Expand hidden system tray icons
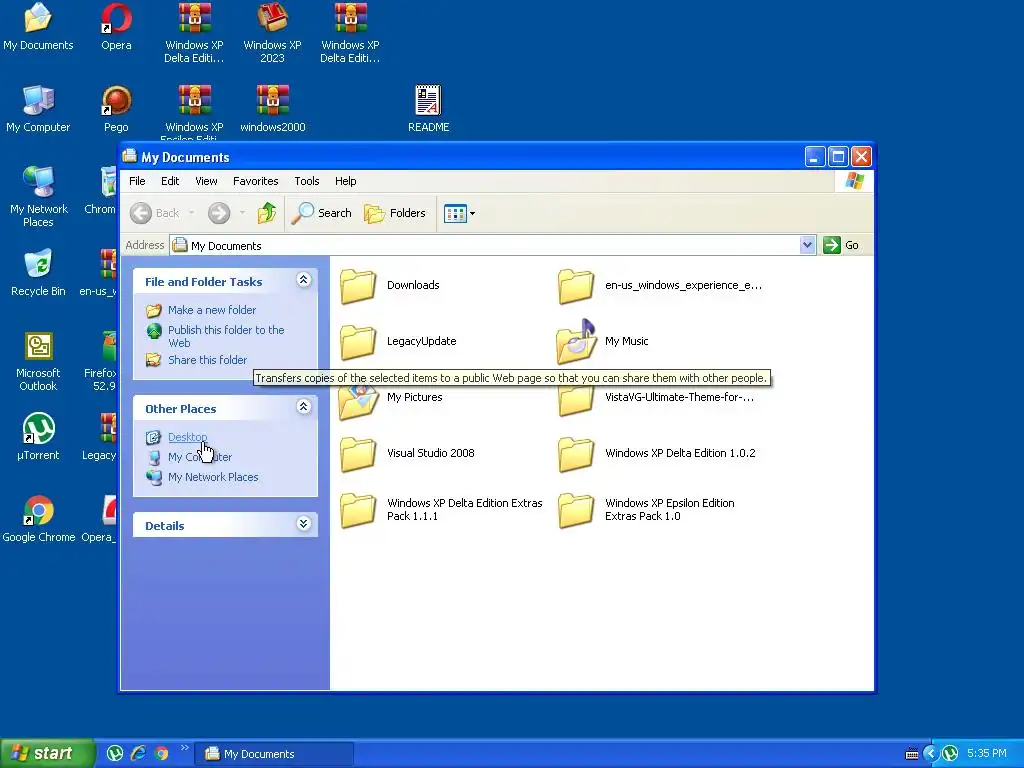The width and height of the screenshot is (1024, 768). point(930,754)
